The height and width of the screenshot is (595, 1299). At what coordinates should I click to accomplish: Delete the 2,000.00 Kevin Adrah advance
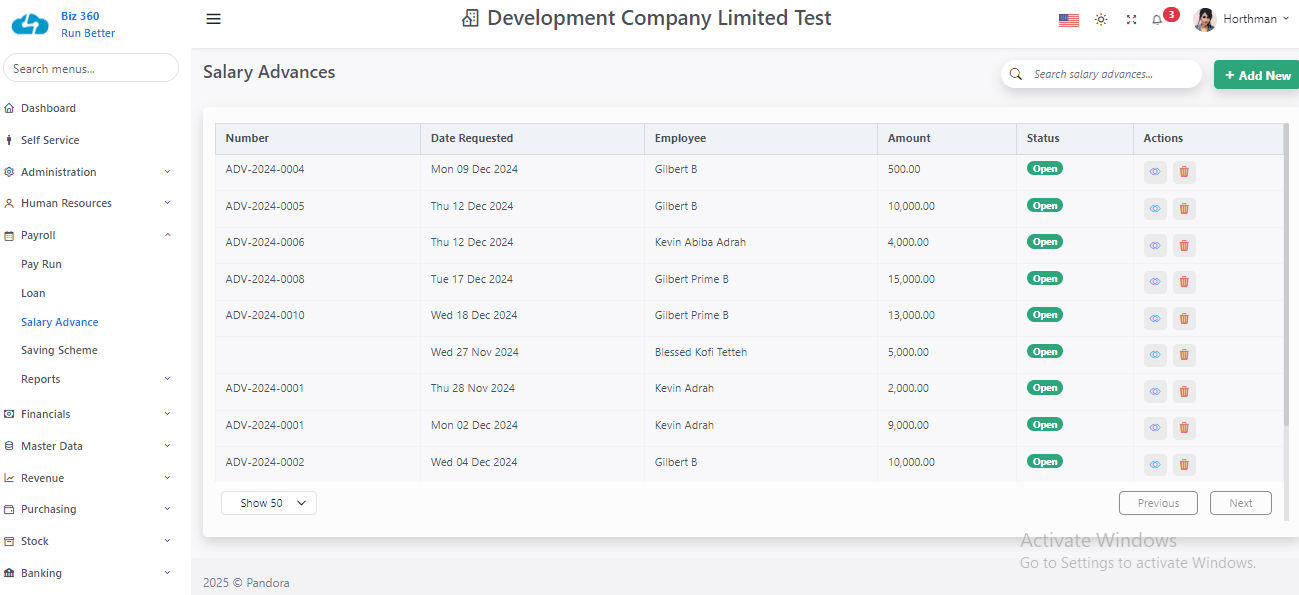[1184, 391]
